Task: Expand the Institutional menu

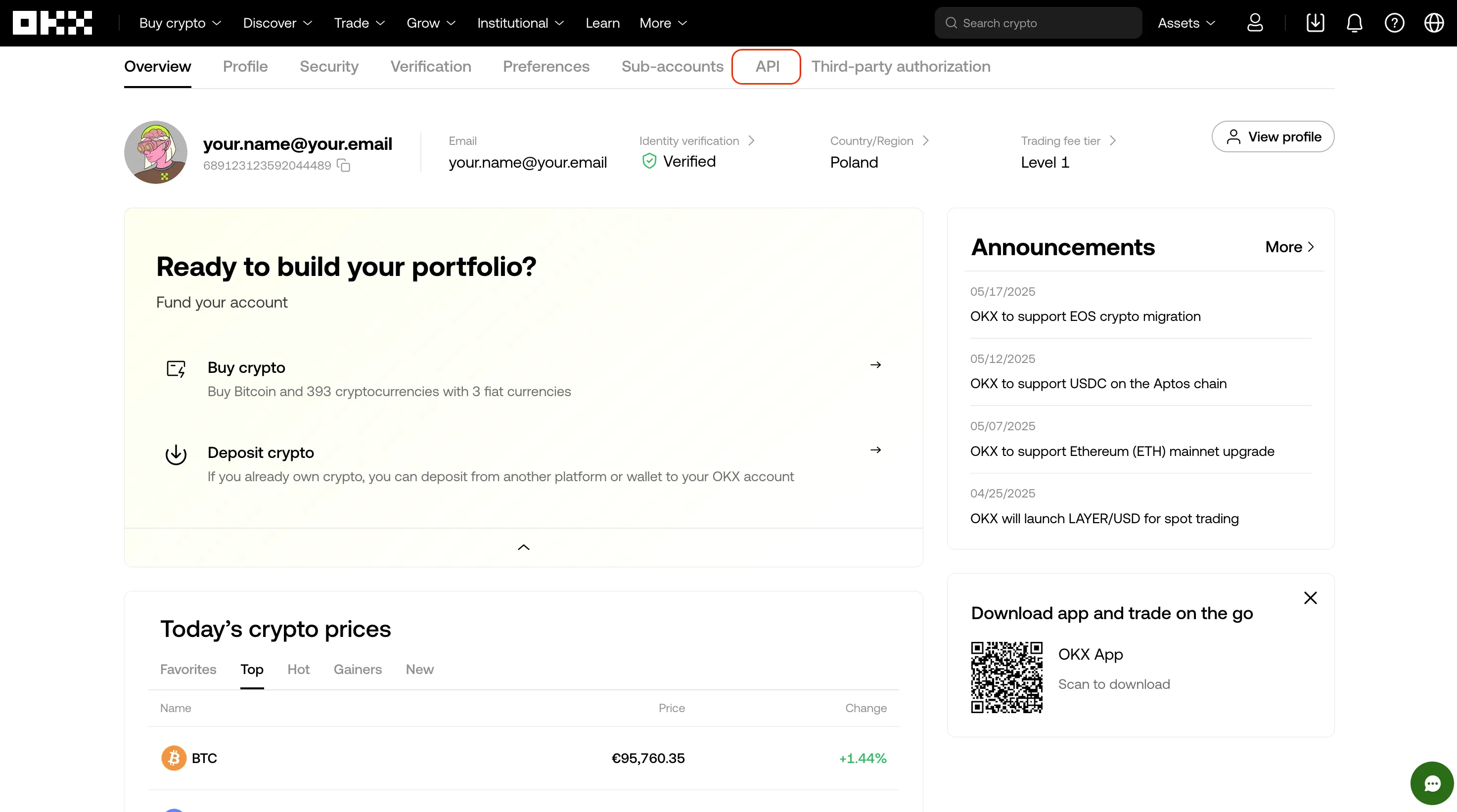Action: tap(520, 23)
